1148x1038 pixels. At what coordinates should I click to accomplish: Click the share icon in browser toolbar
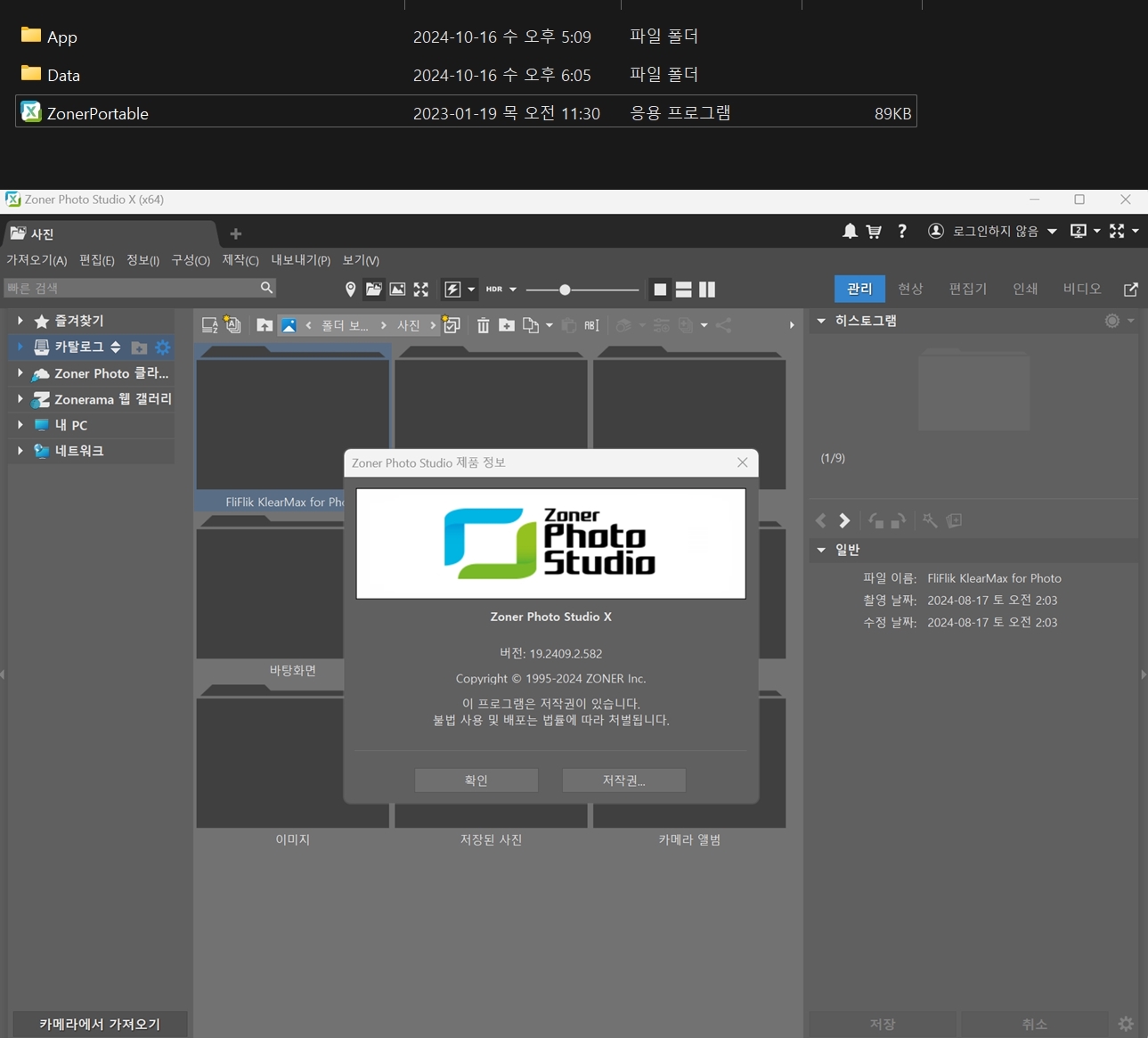tap(723, 325)
